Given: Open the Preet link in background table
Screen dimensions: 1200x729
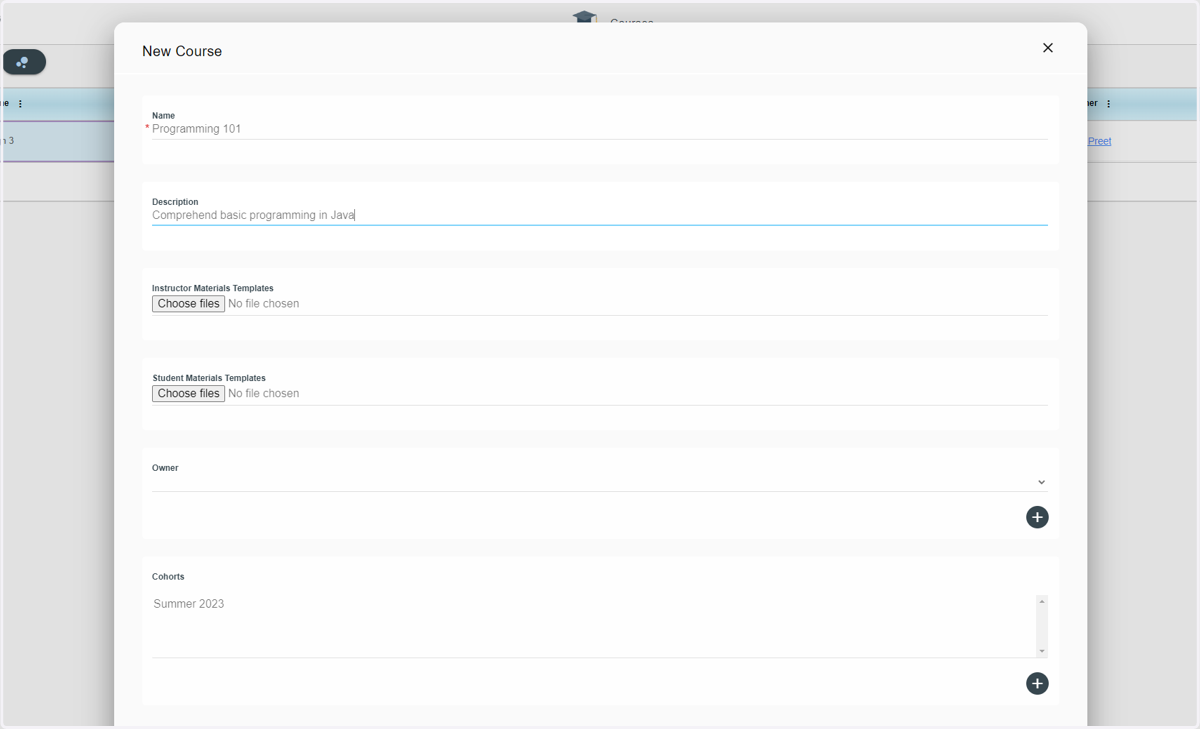Looking at the screenshot, I should point(1099,141).
